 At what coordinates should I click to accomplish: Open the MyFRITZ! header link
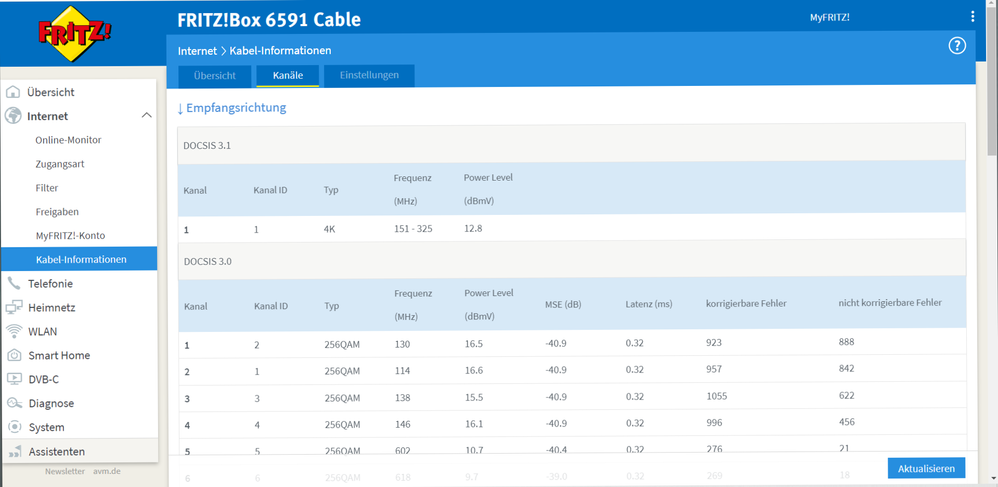[829, 18]
